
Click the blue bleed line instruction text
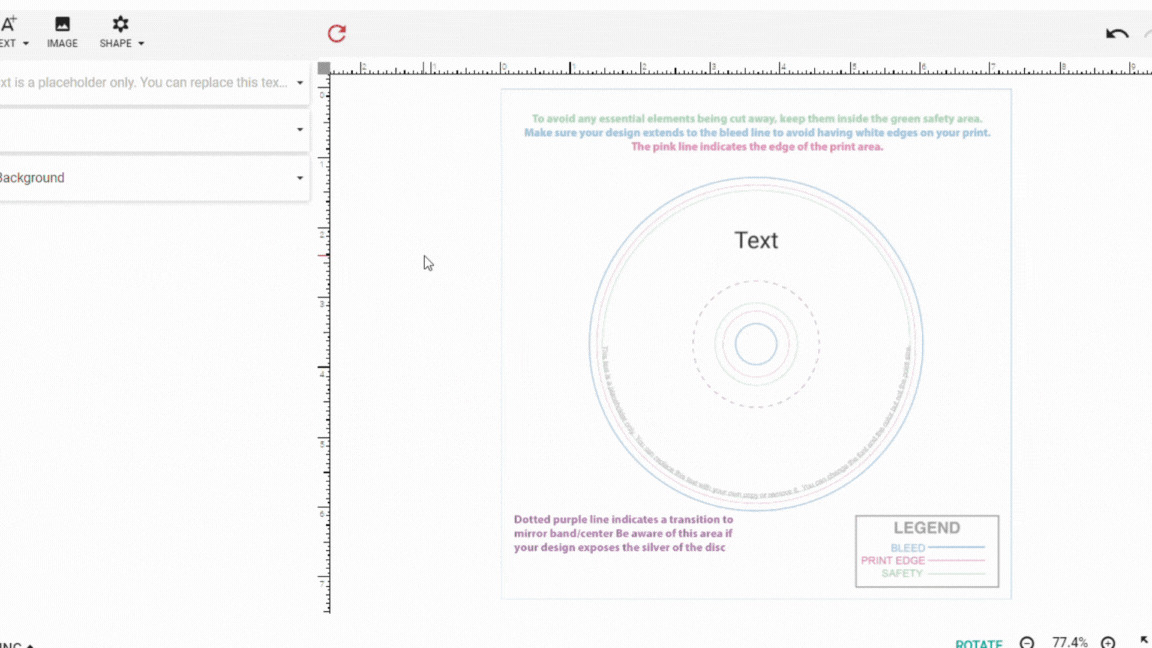[757, 133]
